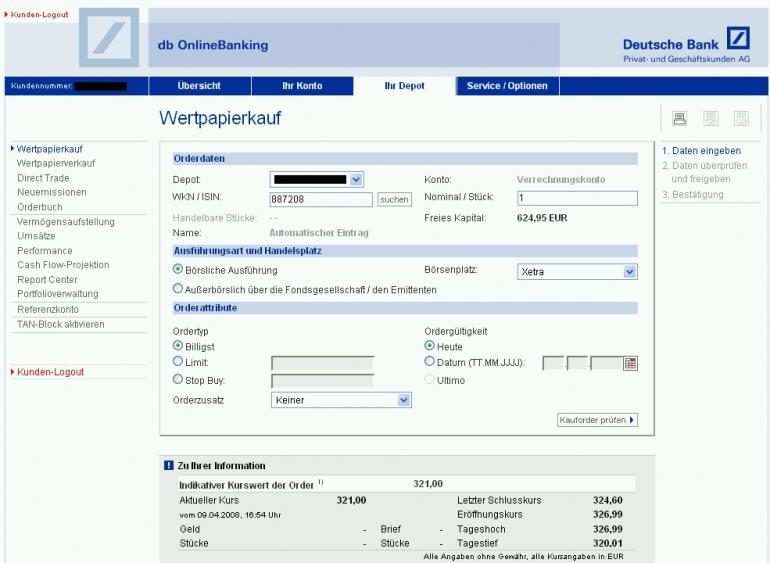The width and height of the screenshot is (770, 563).
Task: Click step '3. Bestätigung'
Action: [692, 195]
